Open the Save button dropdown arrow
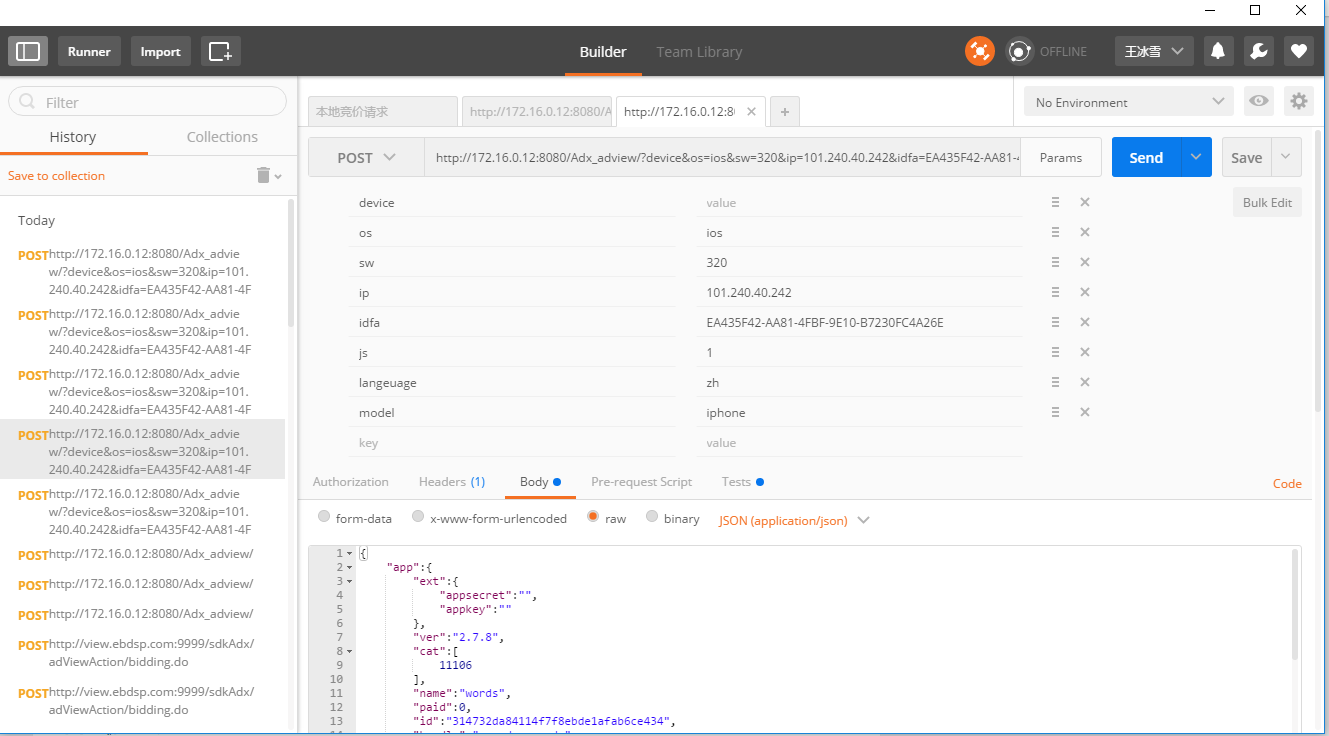Viewport: 1329px width, 736px height. pos(1286,158)
